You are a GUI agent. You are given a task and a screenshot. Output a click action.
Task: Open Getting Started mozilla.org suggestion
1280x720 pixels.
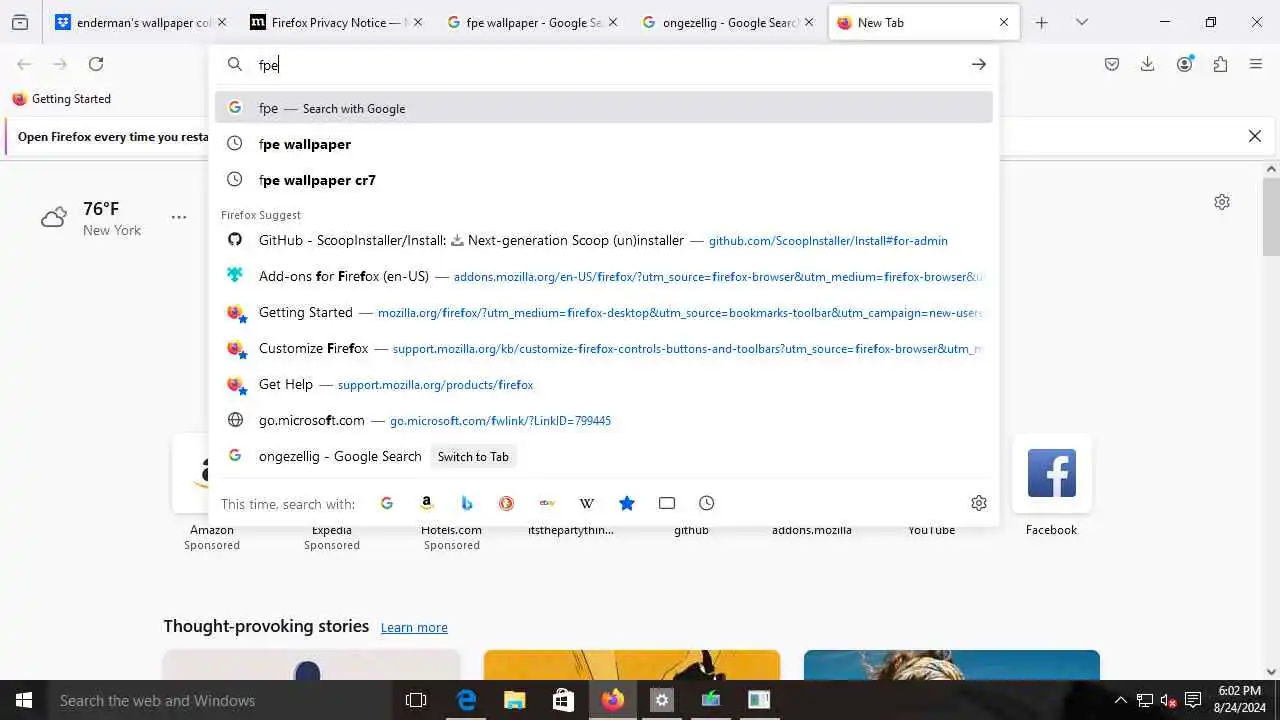[604, 312]
